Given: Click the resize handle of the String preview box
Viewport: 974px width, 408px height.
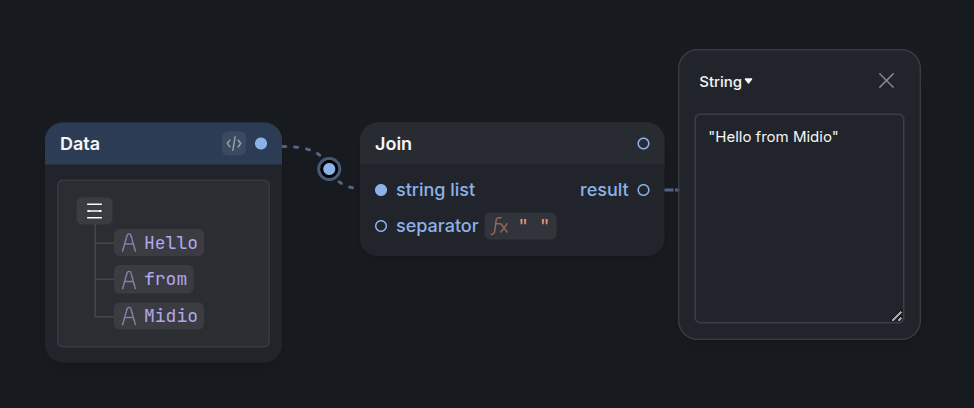Looking at the screenshot, I should (896, 316).
